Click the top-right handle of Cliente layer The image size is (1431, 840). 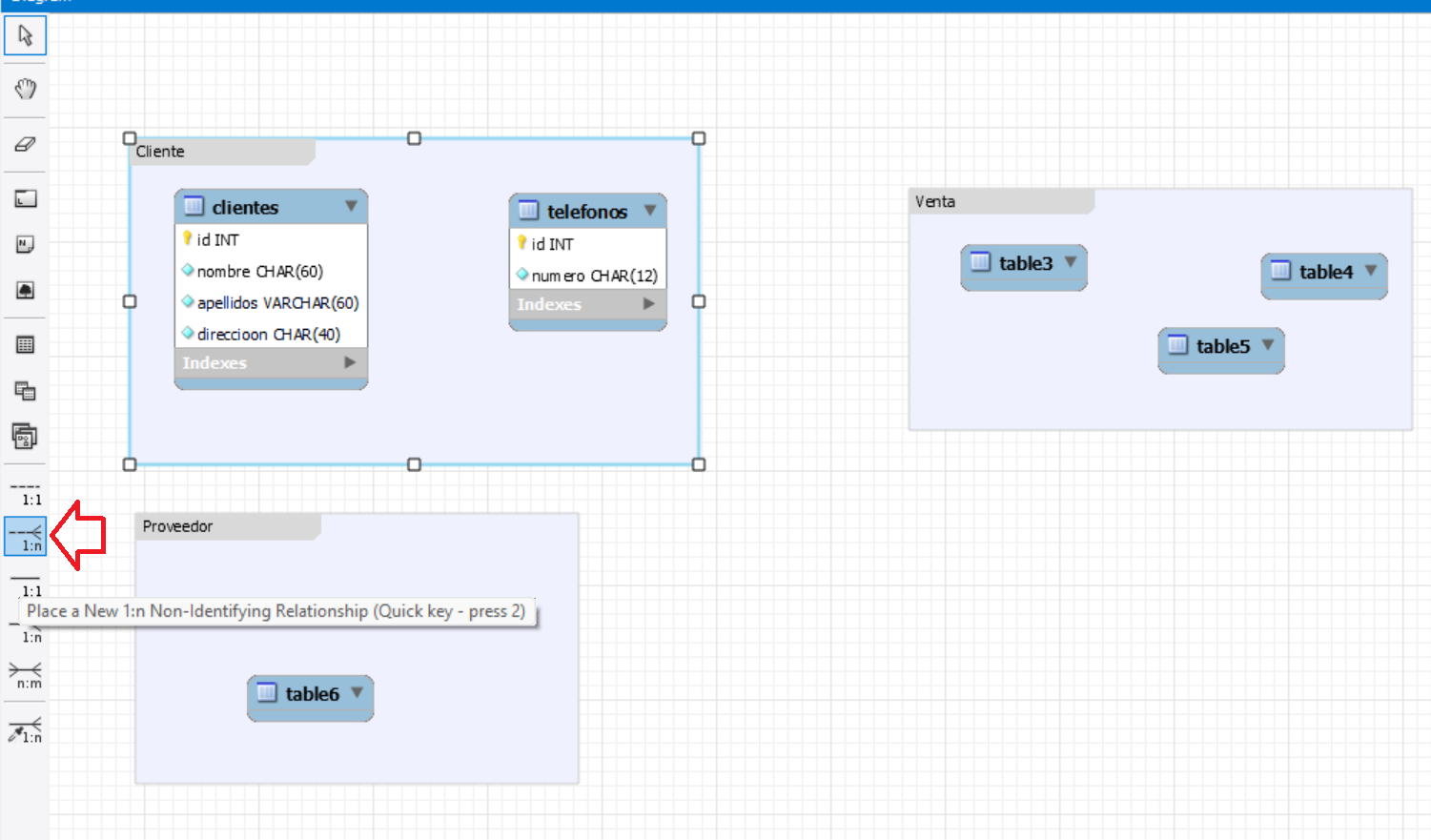[699, 138]
